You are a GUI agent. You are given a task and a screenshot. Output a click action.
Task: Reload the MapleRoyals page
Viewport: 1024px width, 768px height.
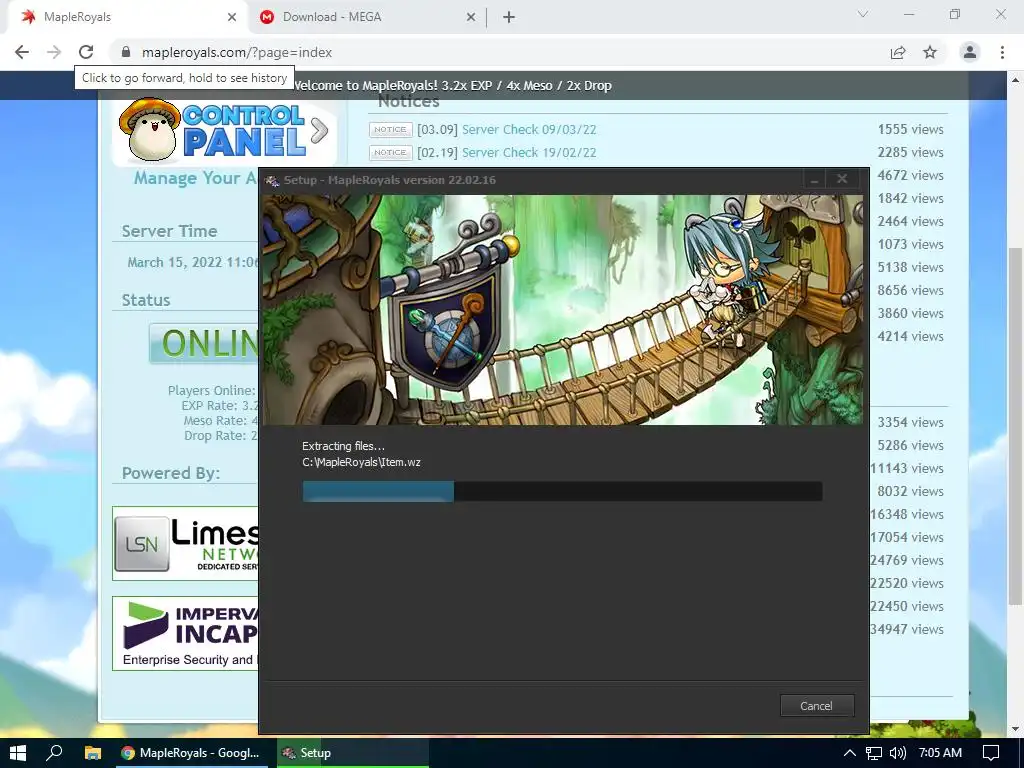coord(86,52)
